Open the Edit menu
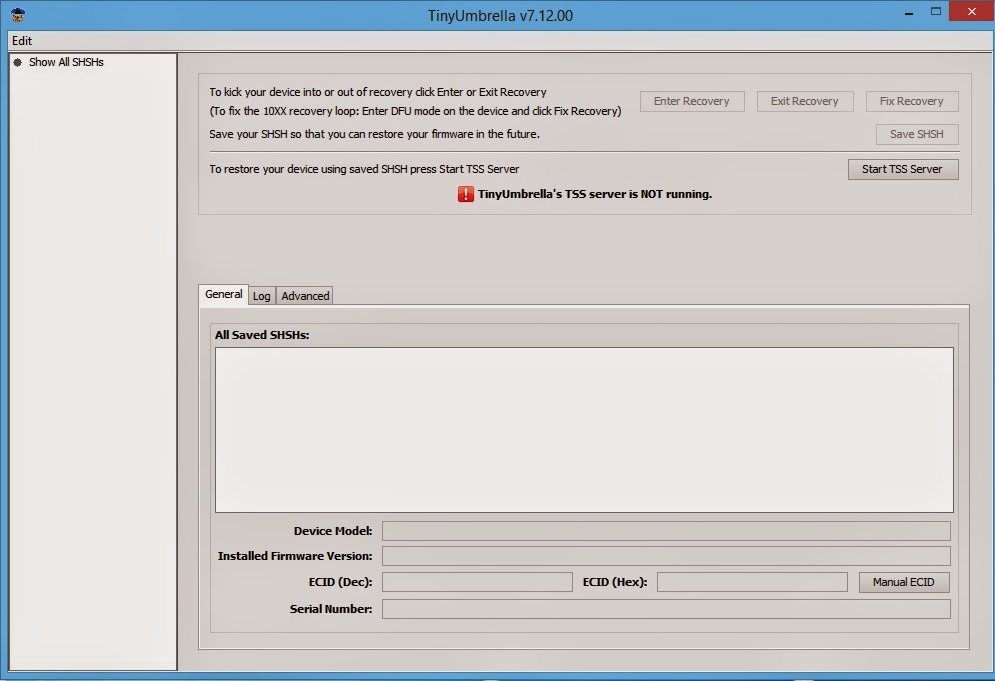 tap(22, 41)
